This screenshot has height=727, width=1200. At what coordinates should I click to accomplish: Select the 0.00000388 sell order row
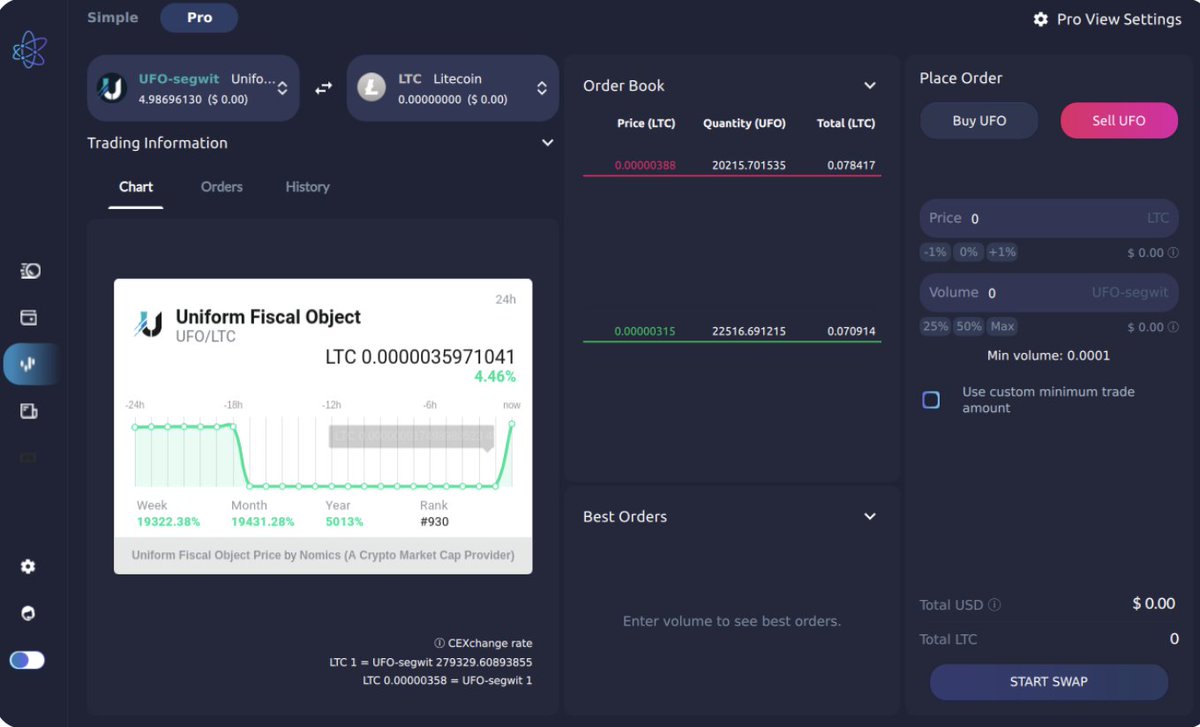732,165
